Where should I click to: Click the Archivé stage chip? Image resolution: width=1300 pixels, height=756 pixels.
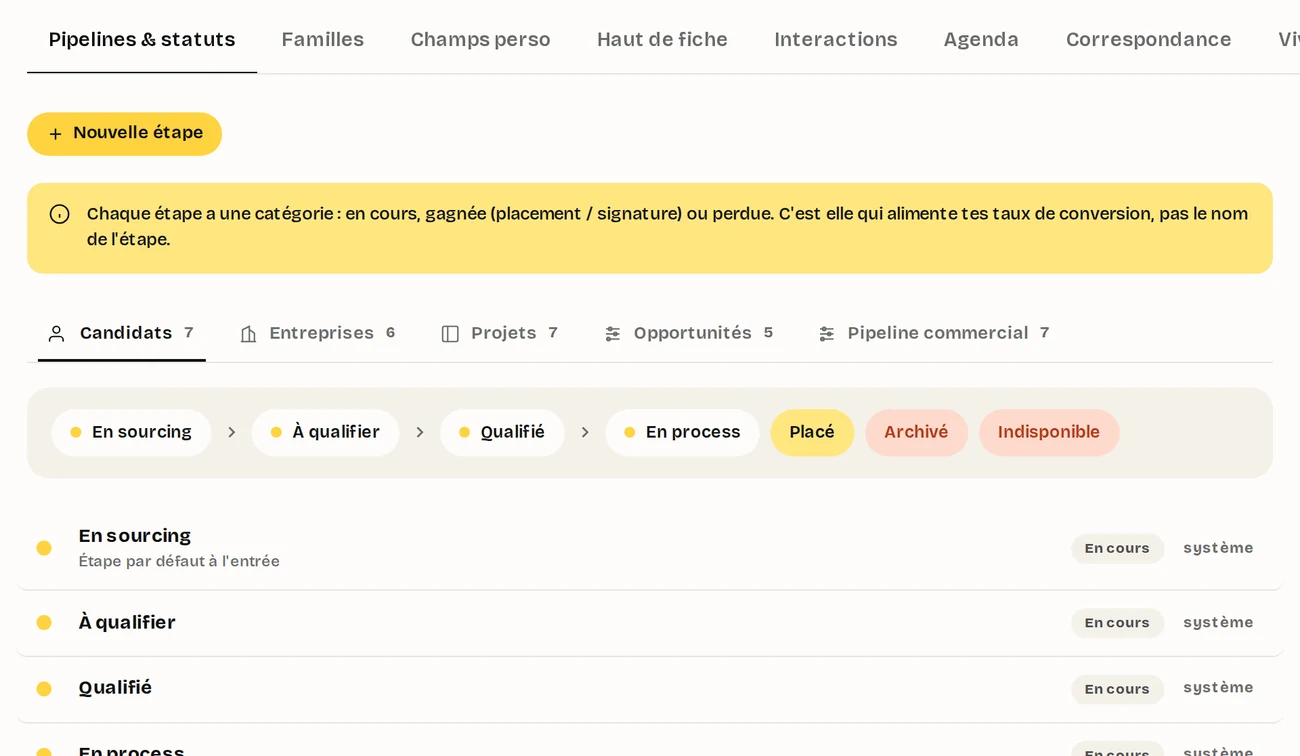point(916,433)
